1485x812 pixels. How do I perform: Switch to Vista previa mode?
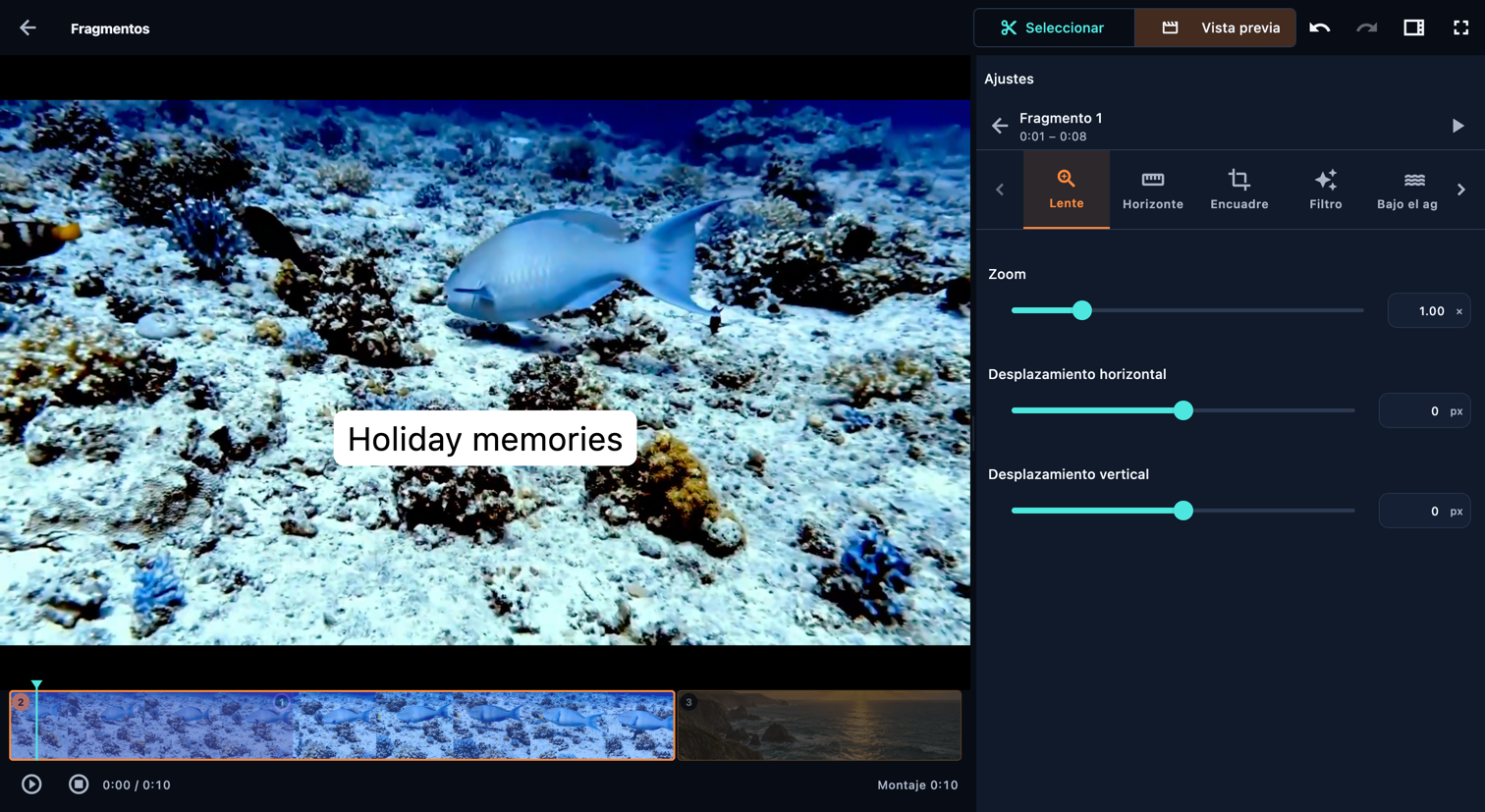coord(1215,27)
